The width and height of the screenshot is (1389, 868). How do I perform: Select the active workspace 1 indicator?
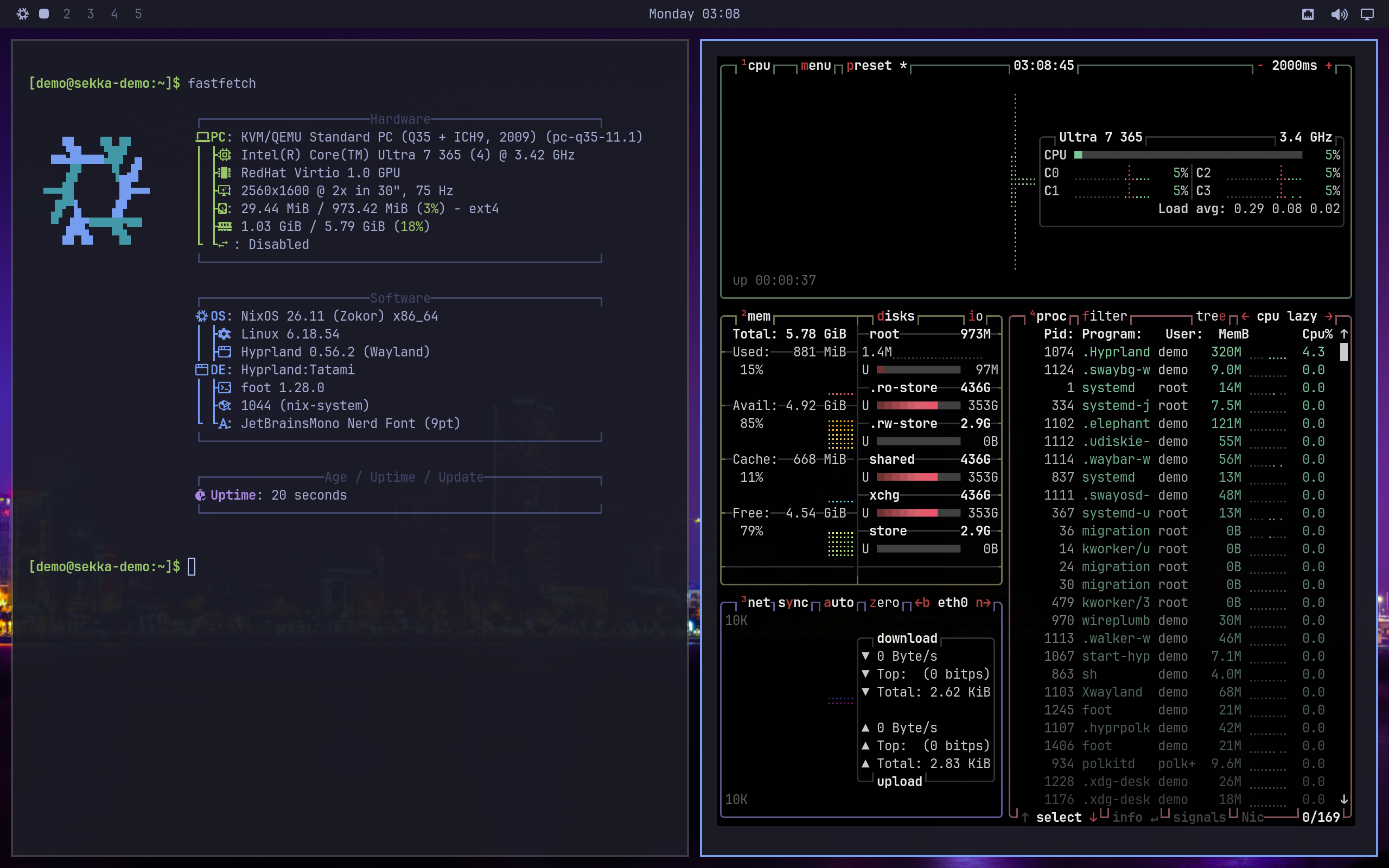pyautogui.click(x=44, y=14)
